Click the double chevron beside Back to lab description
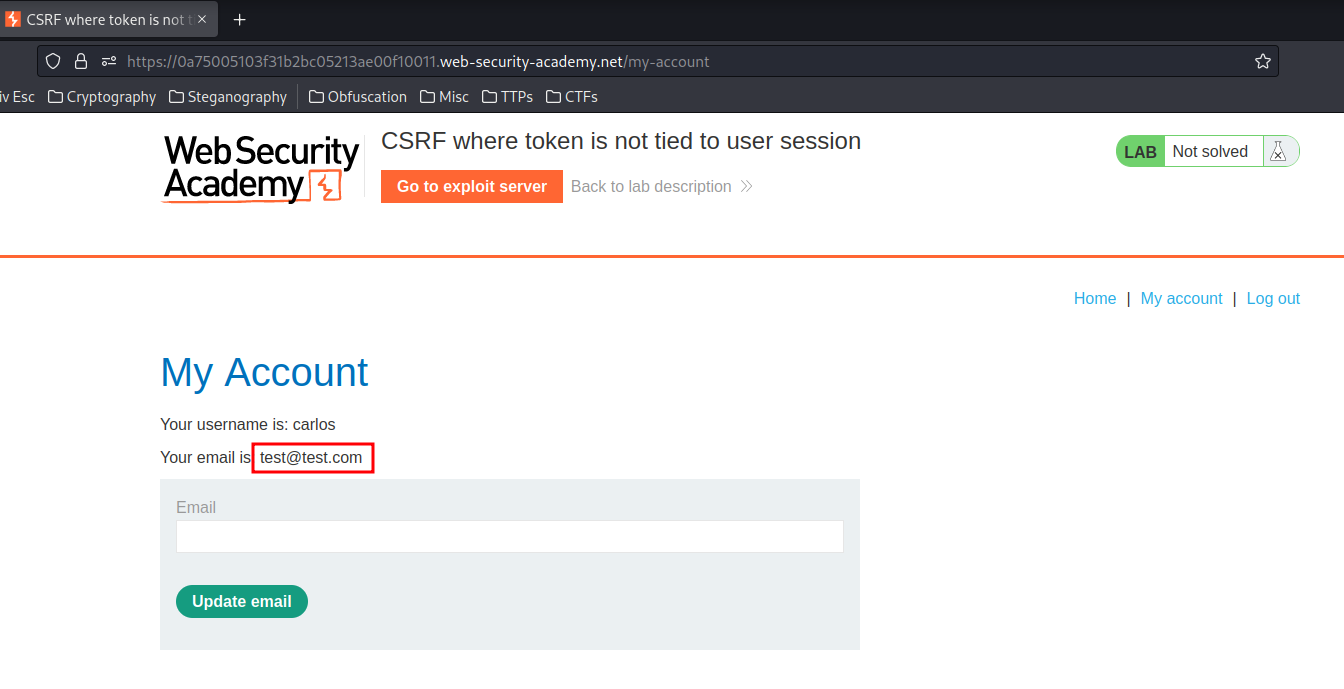 (x=746, y=186)
